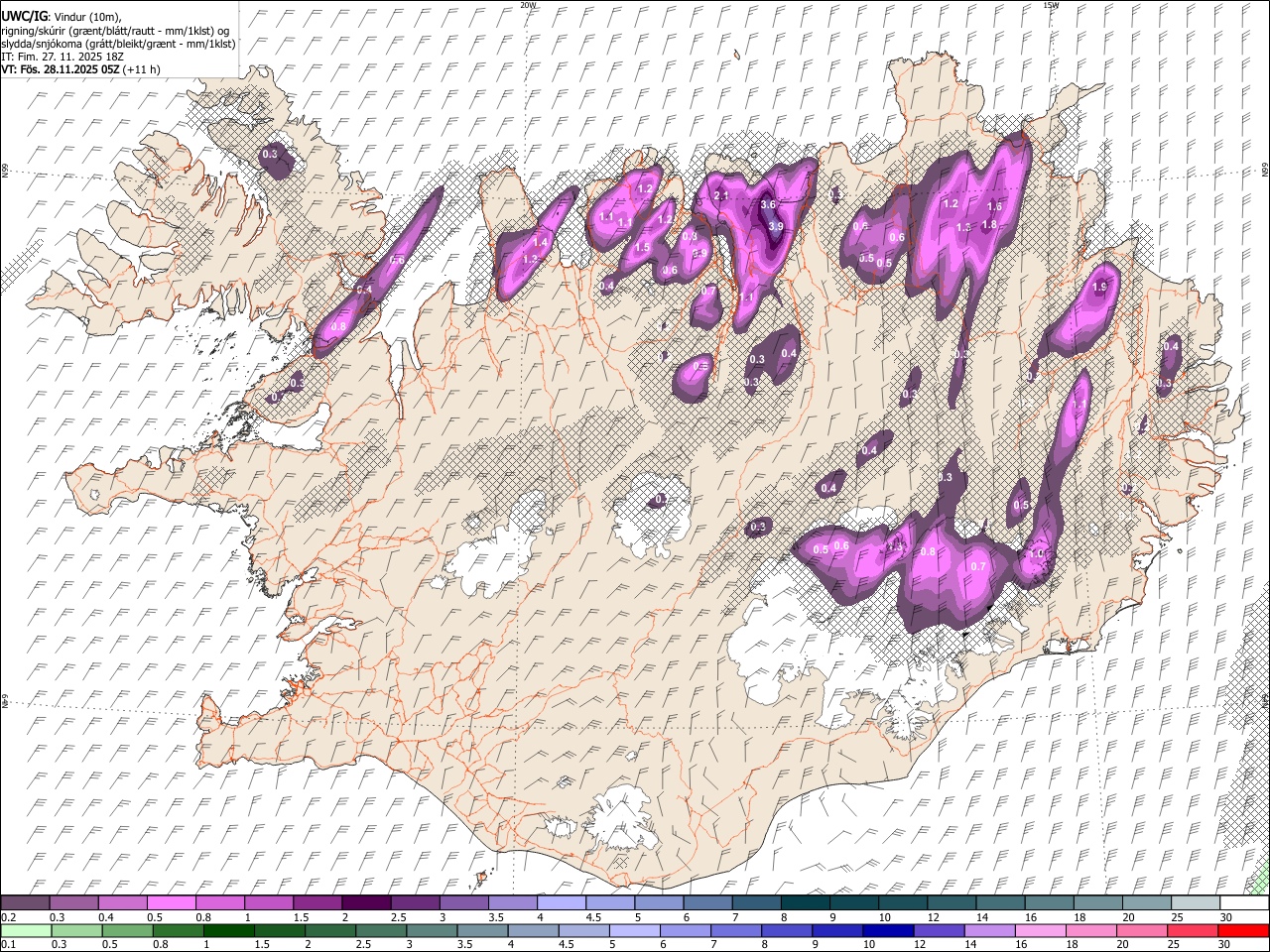The image size is (1270, 952).
Task: Click the '2.1' precipitation value on the map
Action: [x=721, y=195]
